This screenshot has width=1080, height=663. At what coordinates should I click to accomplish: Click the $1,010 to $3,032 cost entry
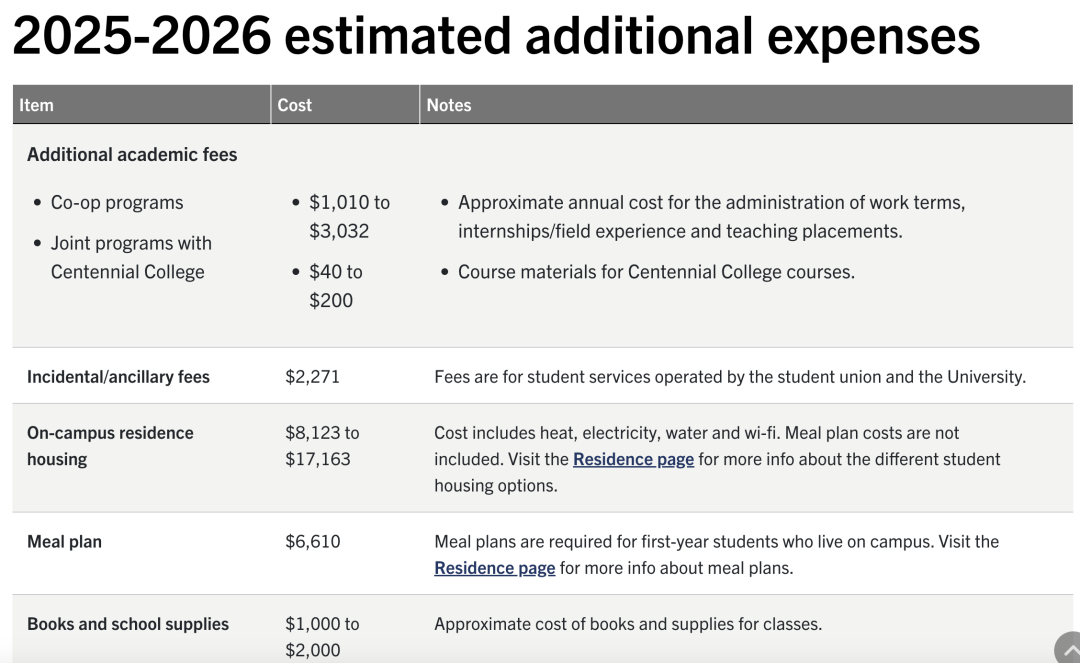point(349,216)
